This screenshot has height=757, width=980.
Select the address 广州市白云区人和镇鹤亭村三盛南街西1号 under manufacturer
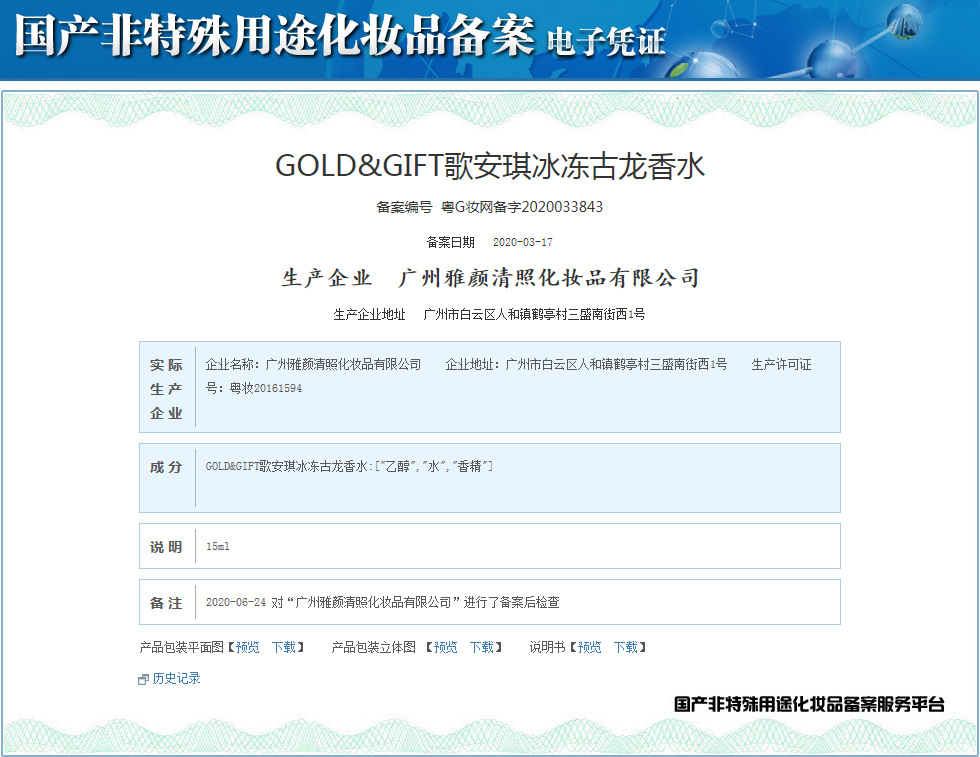coord(534,314)
